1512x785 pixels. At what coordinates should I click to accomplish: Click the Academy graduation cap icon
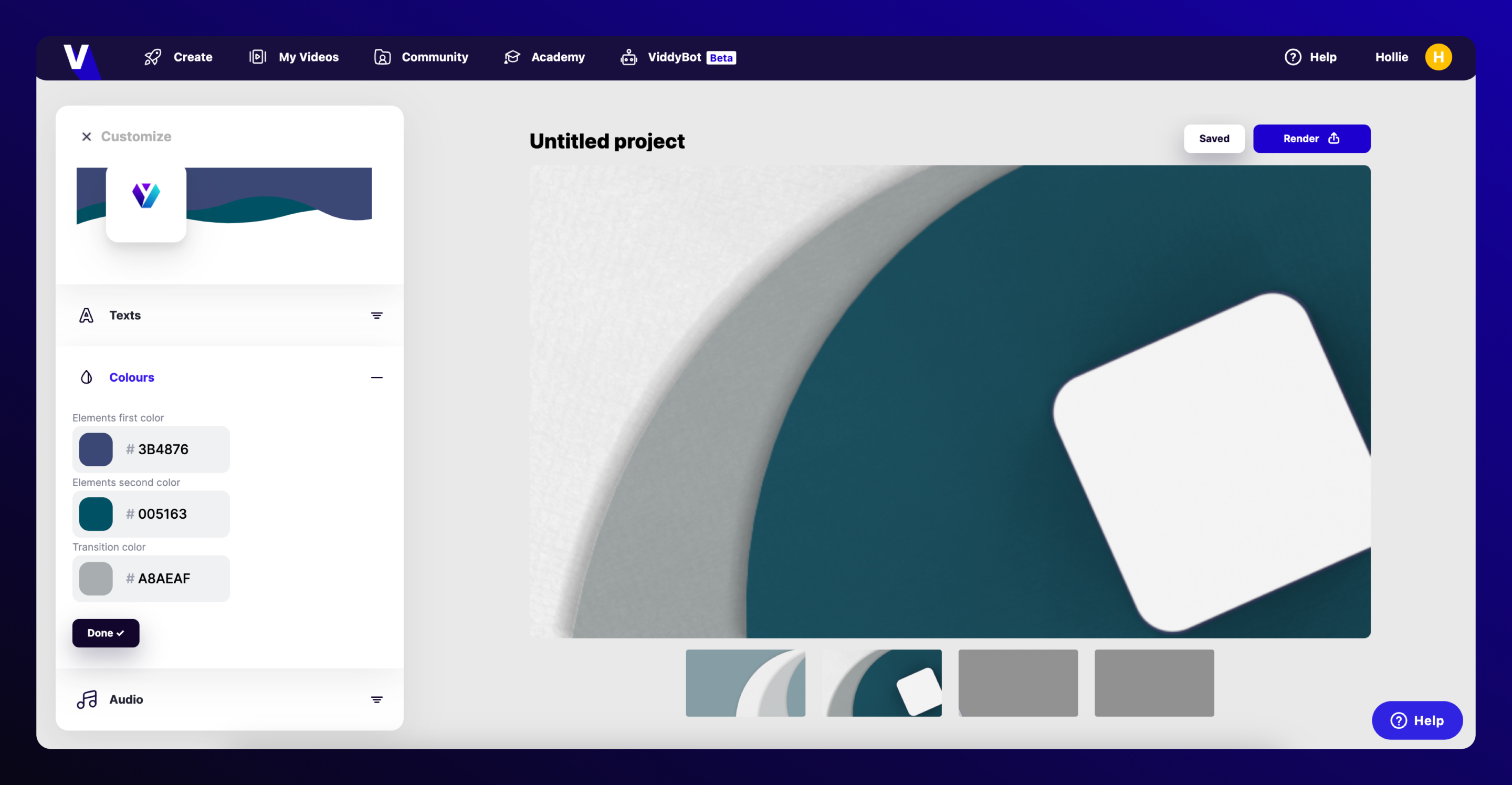click(512, 57)
